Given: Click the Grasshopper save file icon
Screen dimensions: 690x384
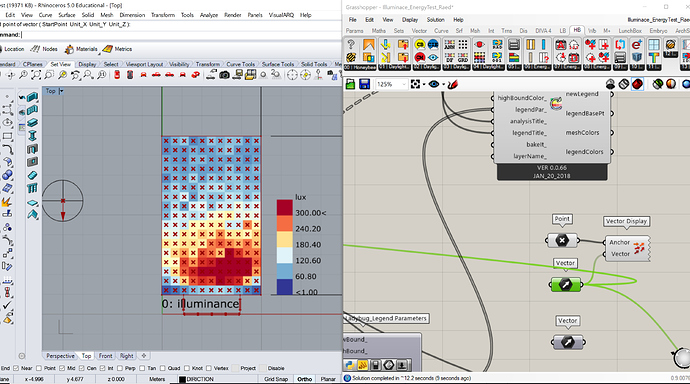Looking at the screenshot, I should point(364,84).
